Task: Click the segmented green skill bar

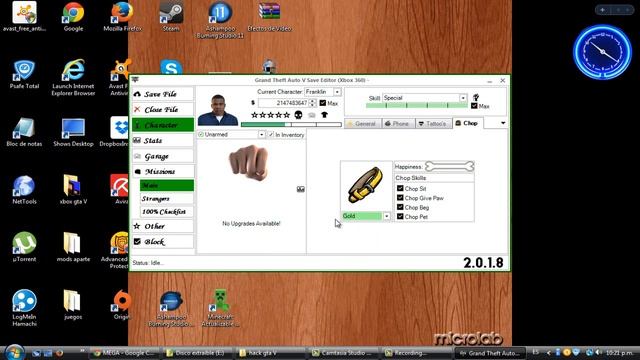Action: click(416, 105)
